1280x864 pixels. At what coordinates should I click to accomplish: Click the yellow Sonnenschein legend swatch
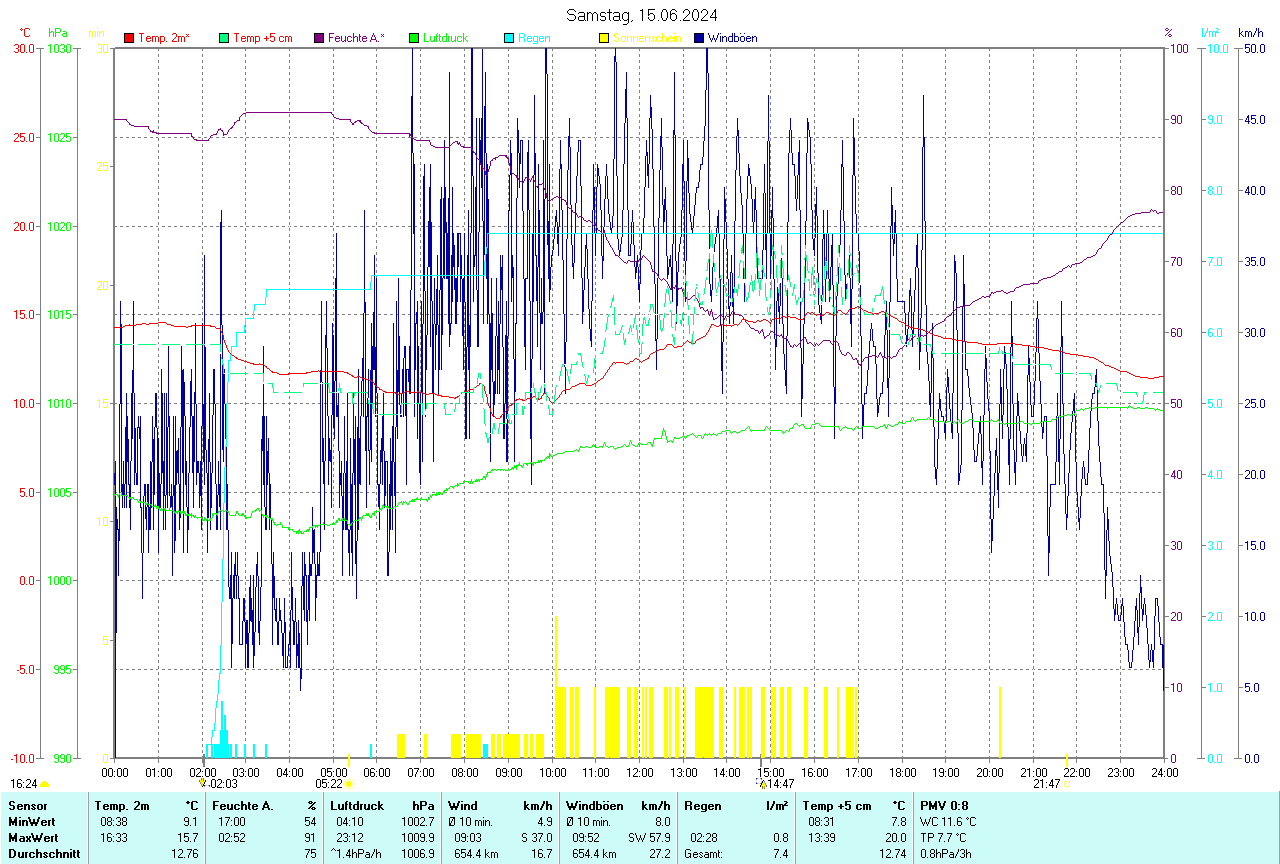604,38
